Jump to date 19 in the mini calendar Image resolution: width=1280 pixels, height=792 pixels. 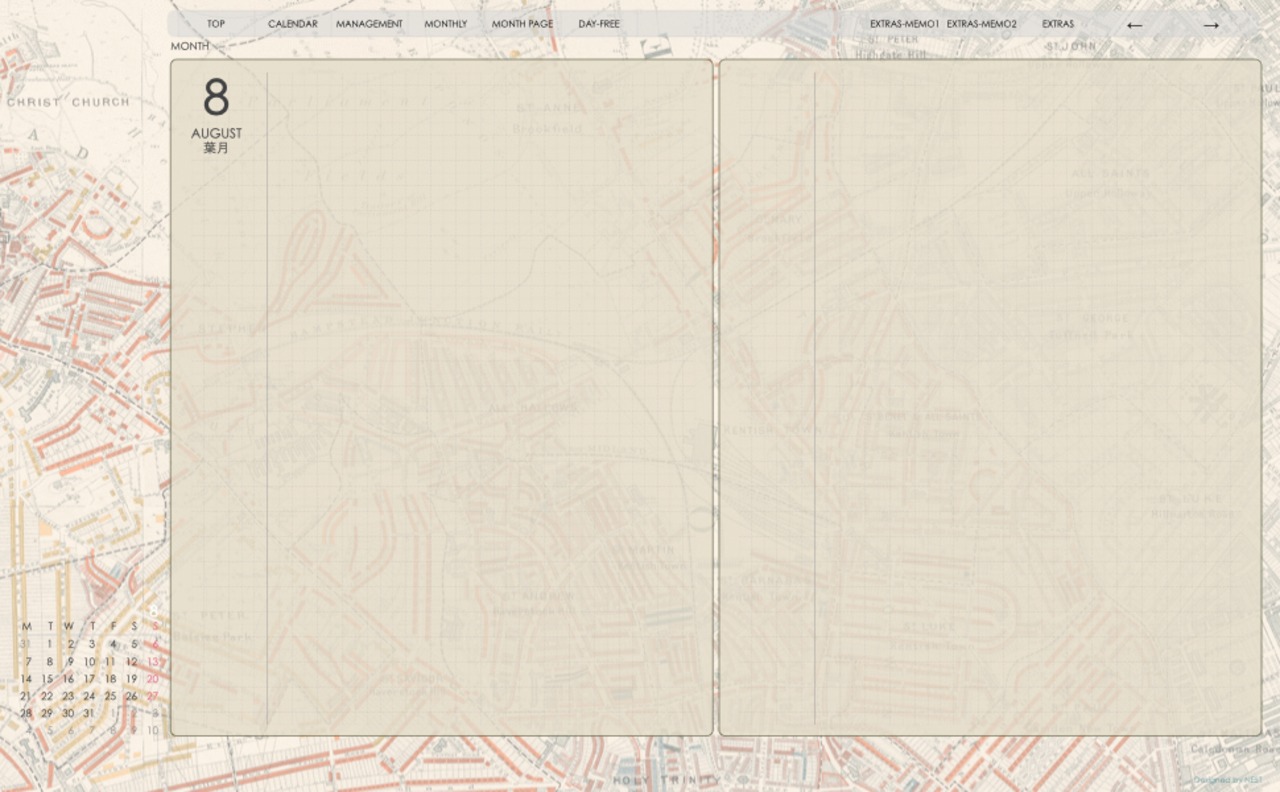131,679
